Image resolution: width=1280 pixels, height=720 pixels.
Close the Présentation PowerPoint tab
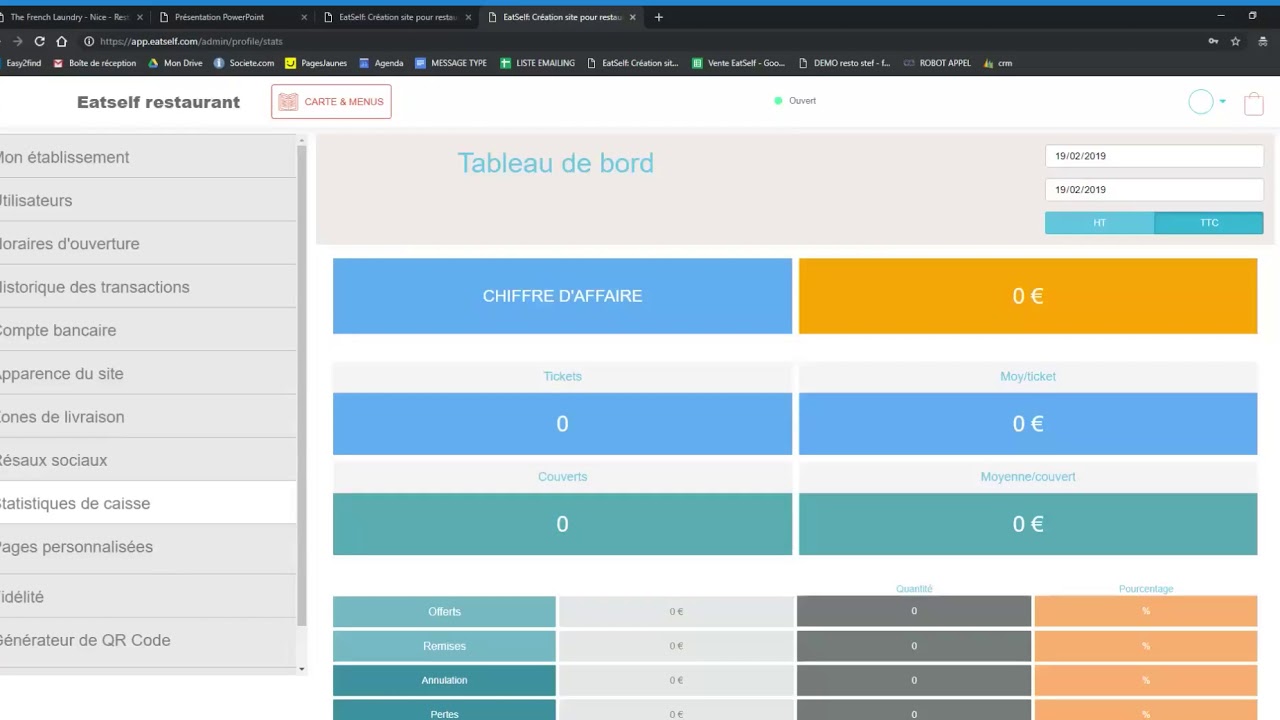[304, 17]
